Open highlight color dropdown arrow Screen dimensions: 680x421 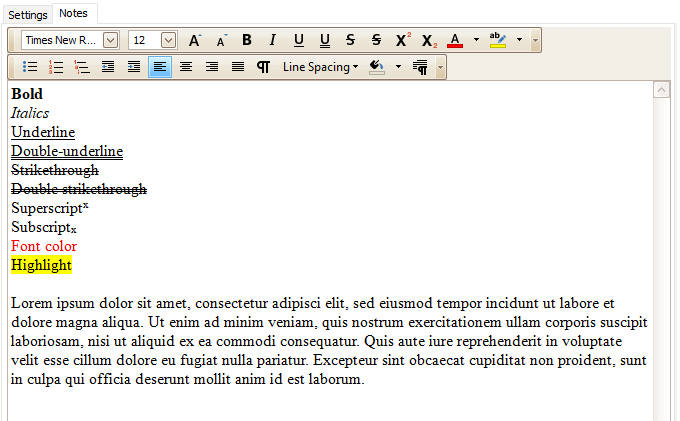[x=519, y=40]
